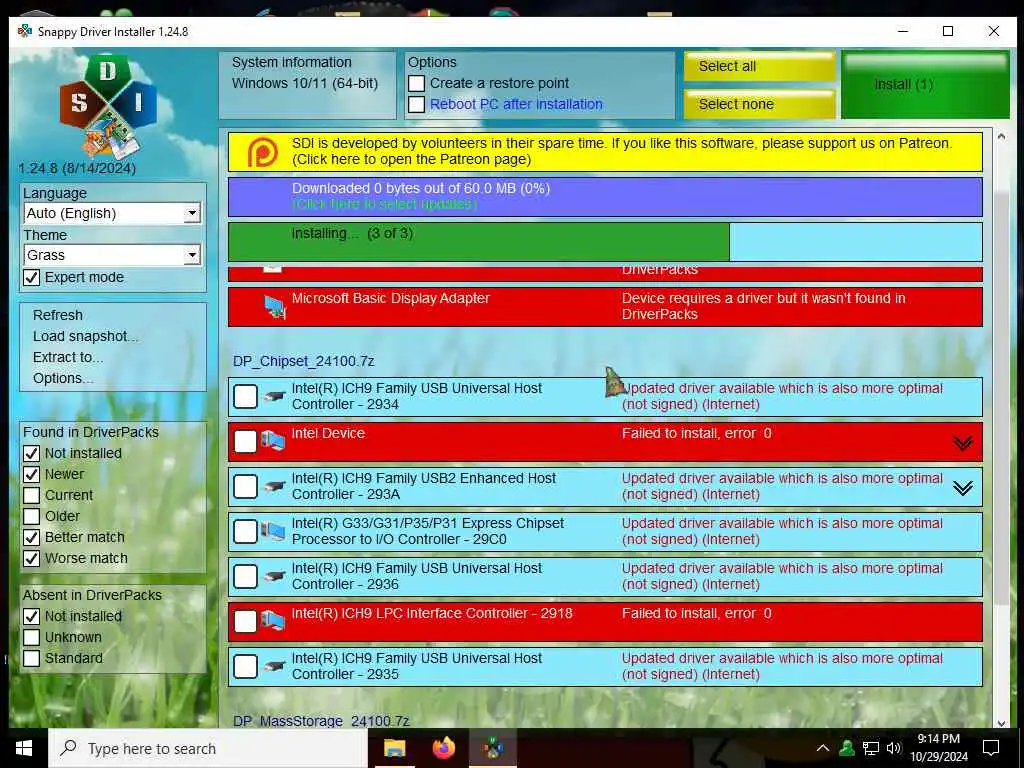Click Snappy Driver Installer taskbar icon
This screenshot has width=1024, height=768.
(494, 748)
